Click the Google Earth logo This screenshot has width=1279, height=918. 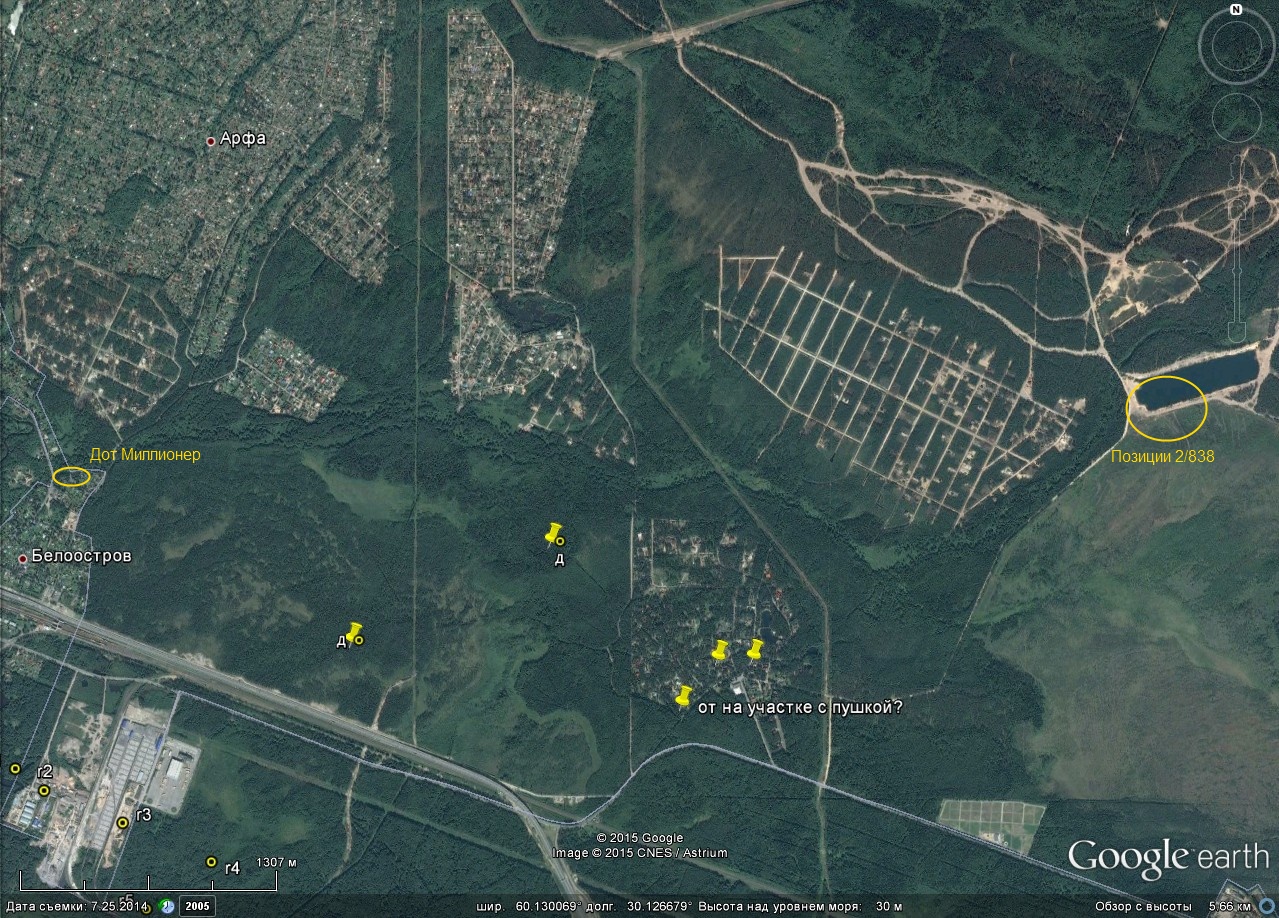coord(1167,858)
